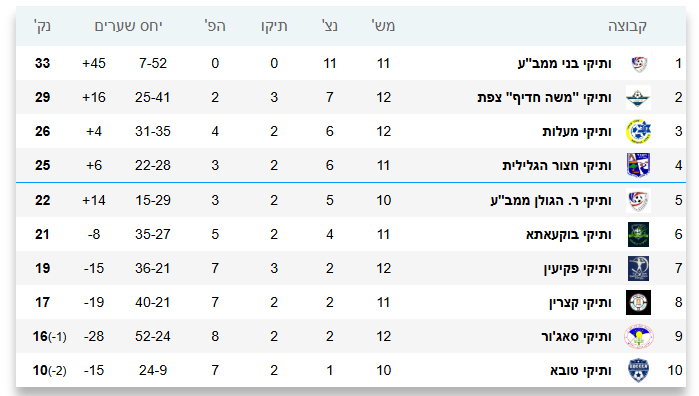The image size is (699, 396).
Task: Click the ותיקי "משה חדיף" צפת team logo
Action: 638,98
